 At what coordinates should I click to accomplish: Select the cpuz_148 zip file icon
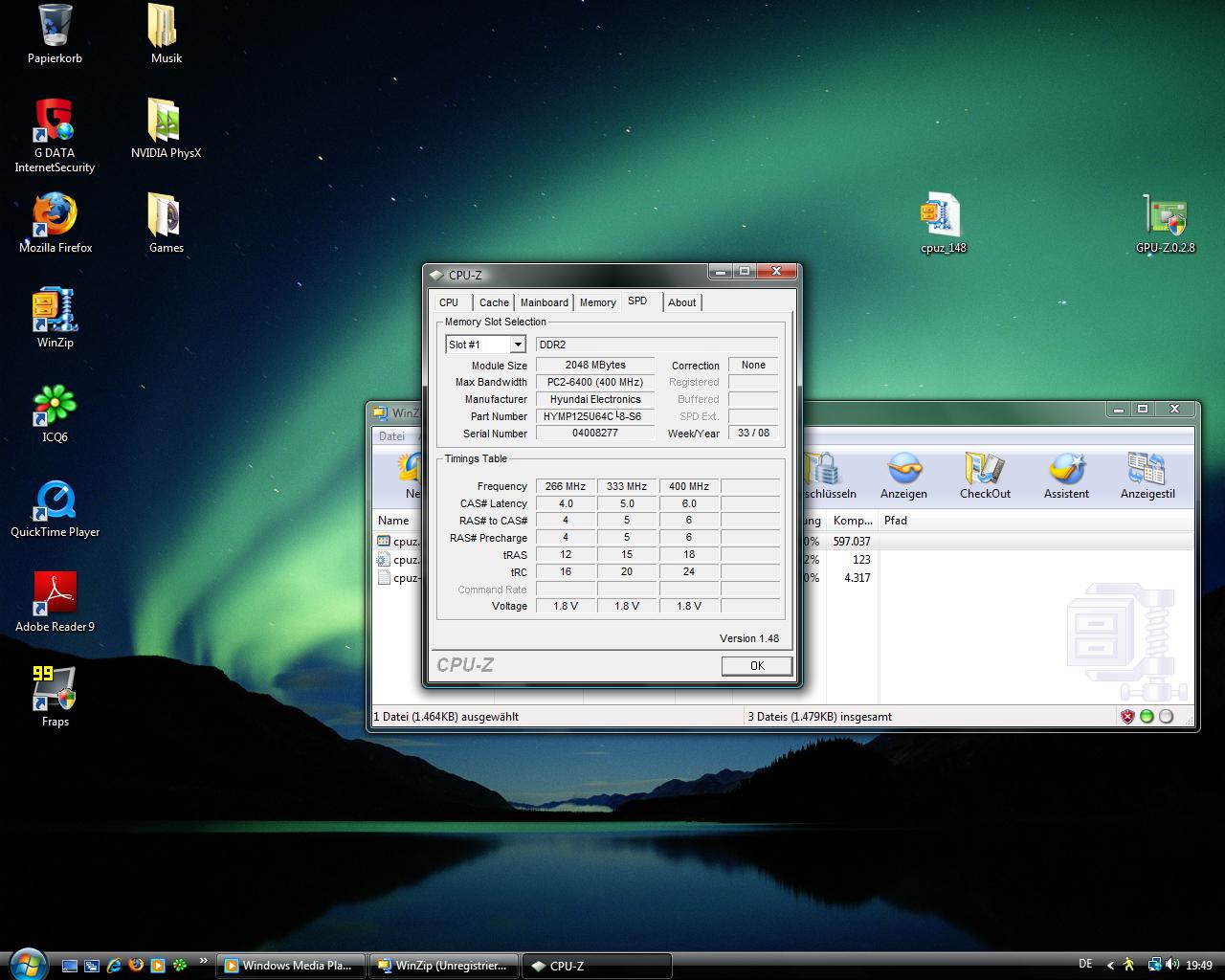(943, 215)
